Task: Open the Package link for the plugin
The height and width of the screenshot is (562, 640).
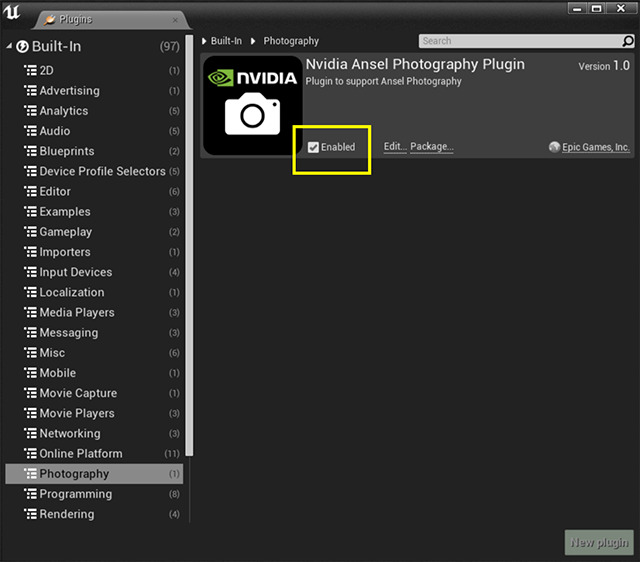Action: [x=432, y=147]
